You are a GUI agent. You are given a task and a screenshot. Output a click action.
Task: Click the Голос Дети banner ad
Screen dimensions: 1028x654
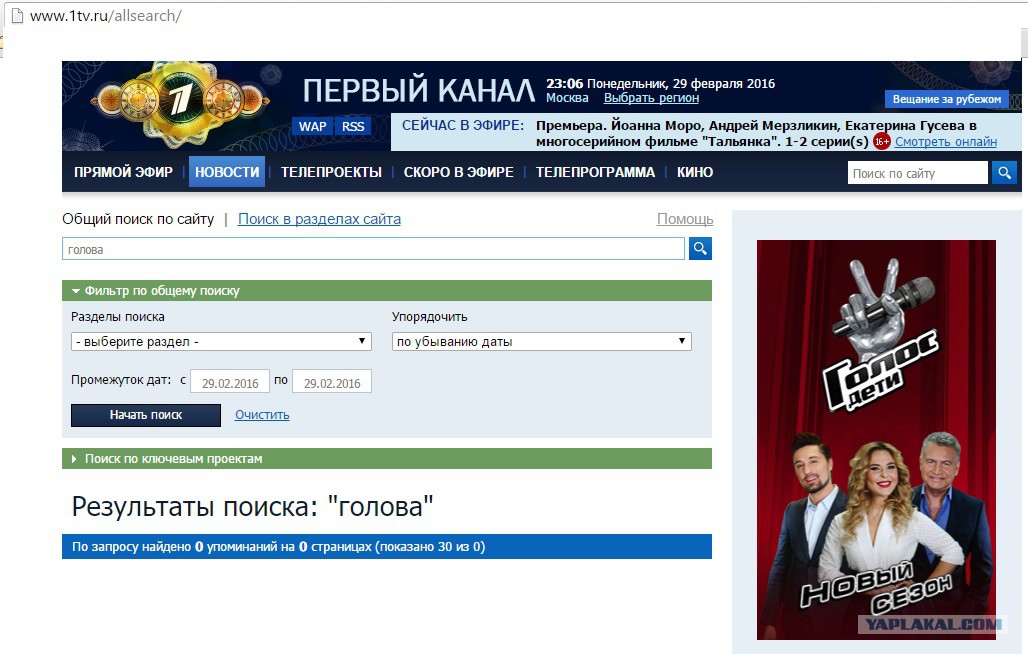point(876,440)
